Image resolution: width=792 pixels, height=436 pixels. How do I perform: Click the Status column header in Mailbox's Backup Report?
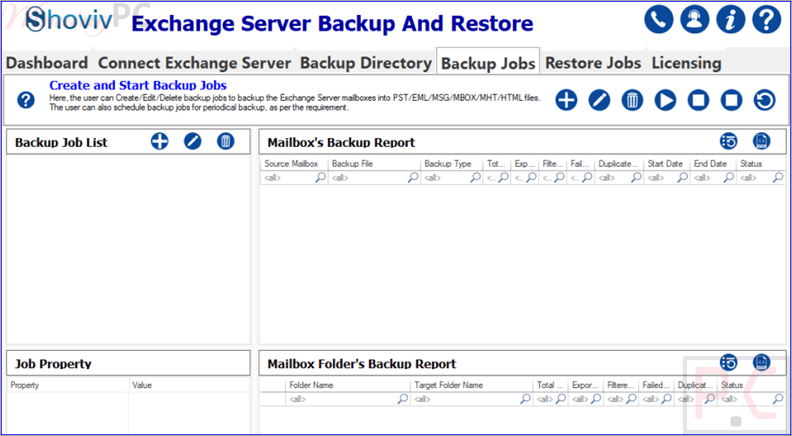(x=761, y=164)
